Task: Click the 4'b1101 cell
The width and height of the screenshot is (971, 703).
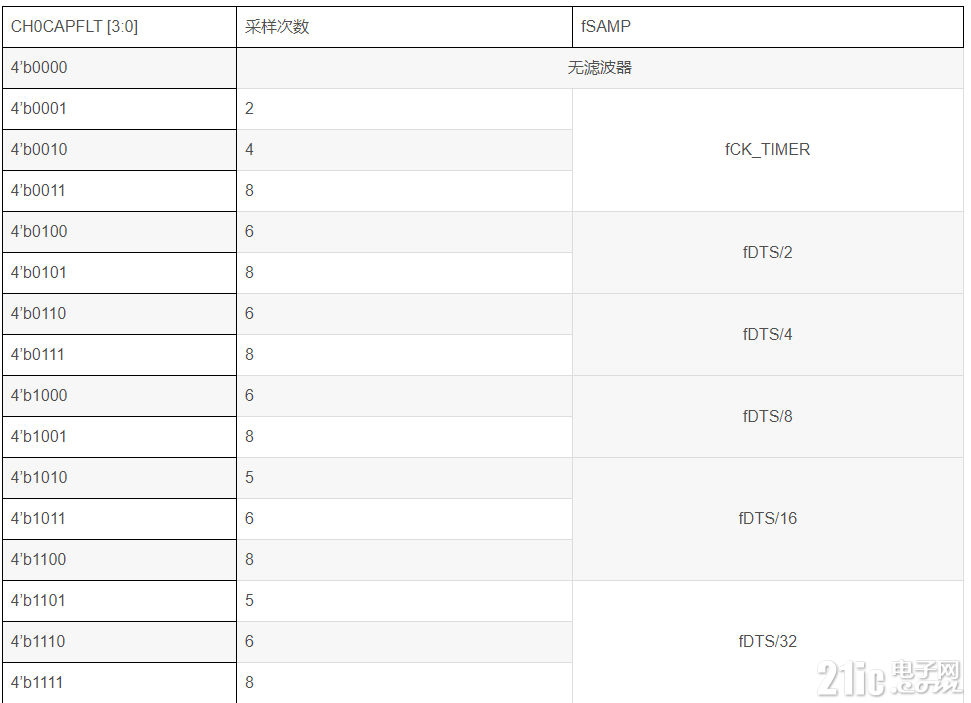Action: point(120,601)
